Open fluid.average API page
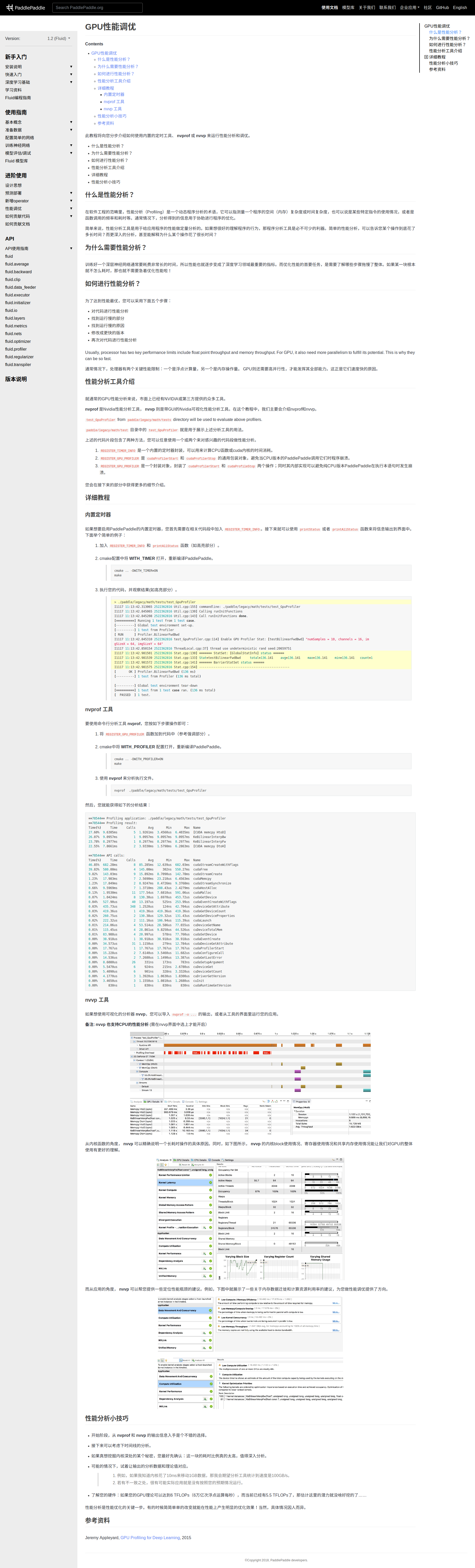The width and height of the screenshot is (475, 1568). 17,264
